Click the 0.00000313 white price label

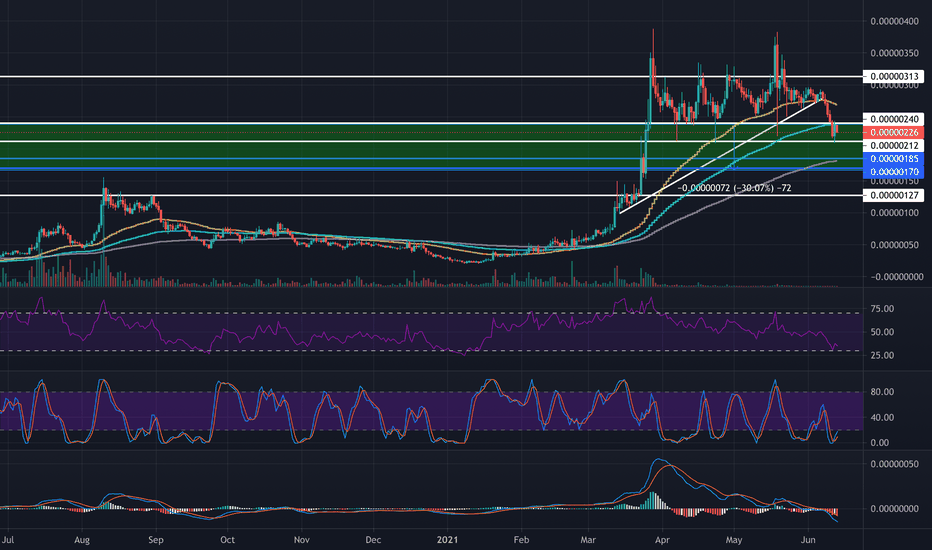[893, 76]
